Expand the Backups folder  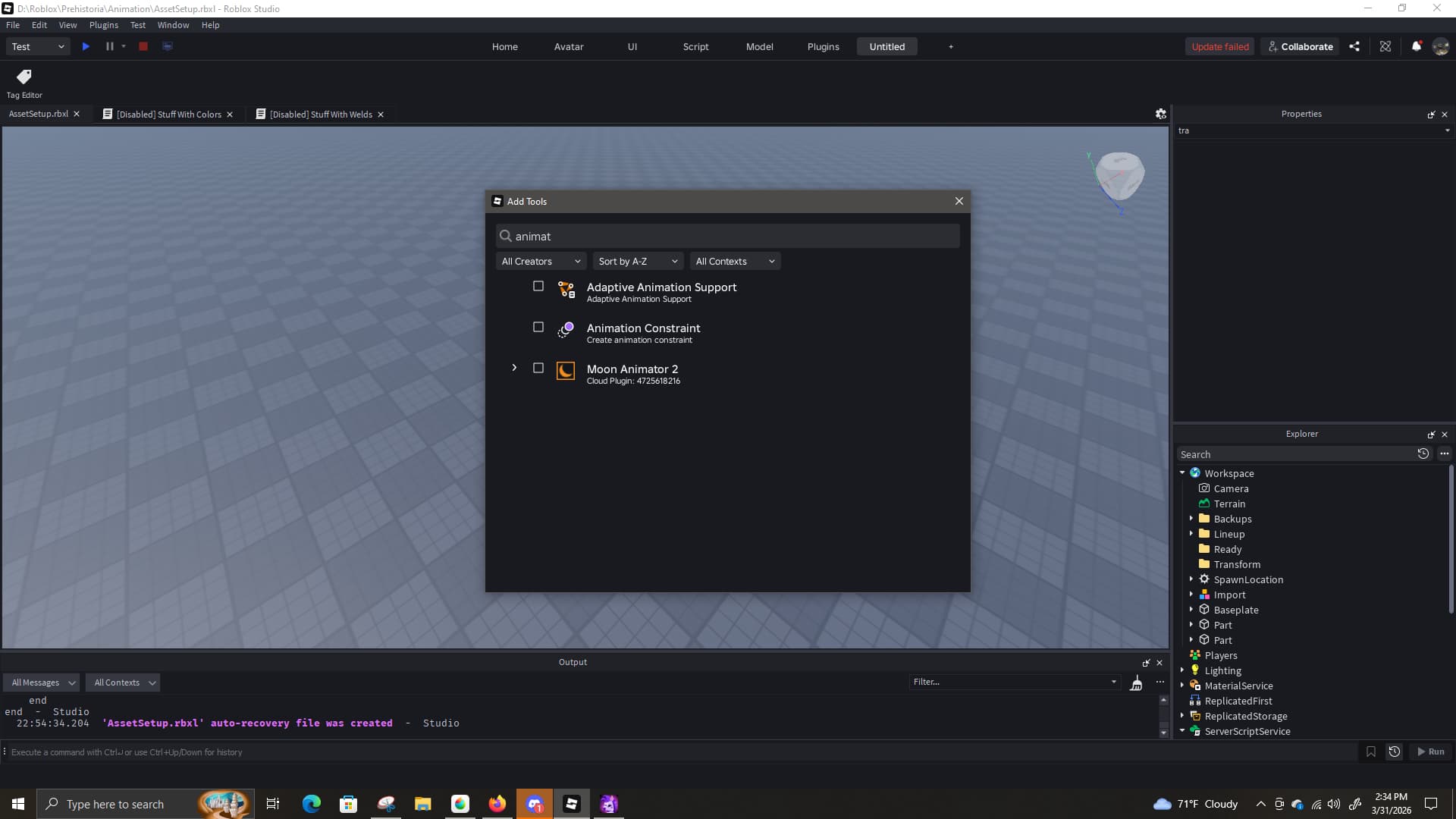(1191, 519)
